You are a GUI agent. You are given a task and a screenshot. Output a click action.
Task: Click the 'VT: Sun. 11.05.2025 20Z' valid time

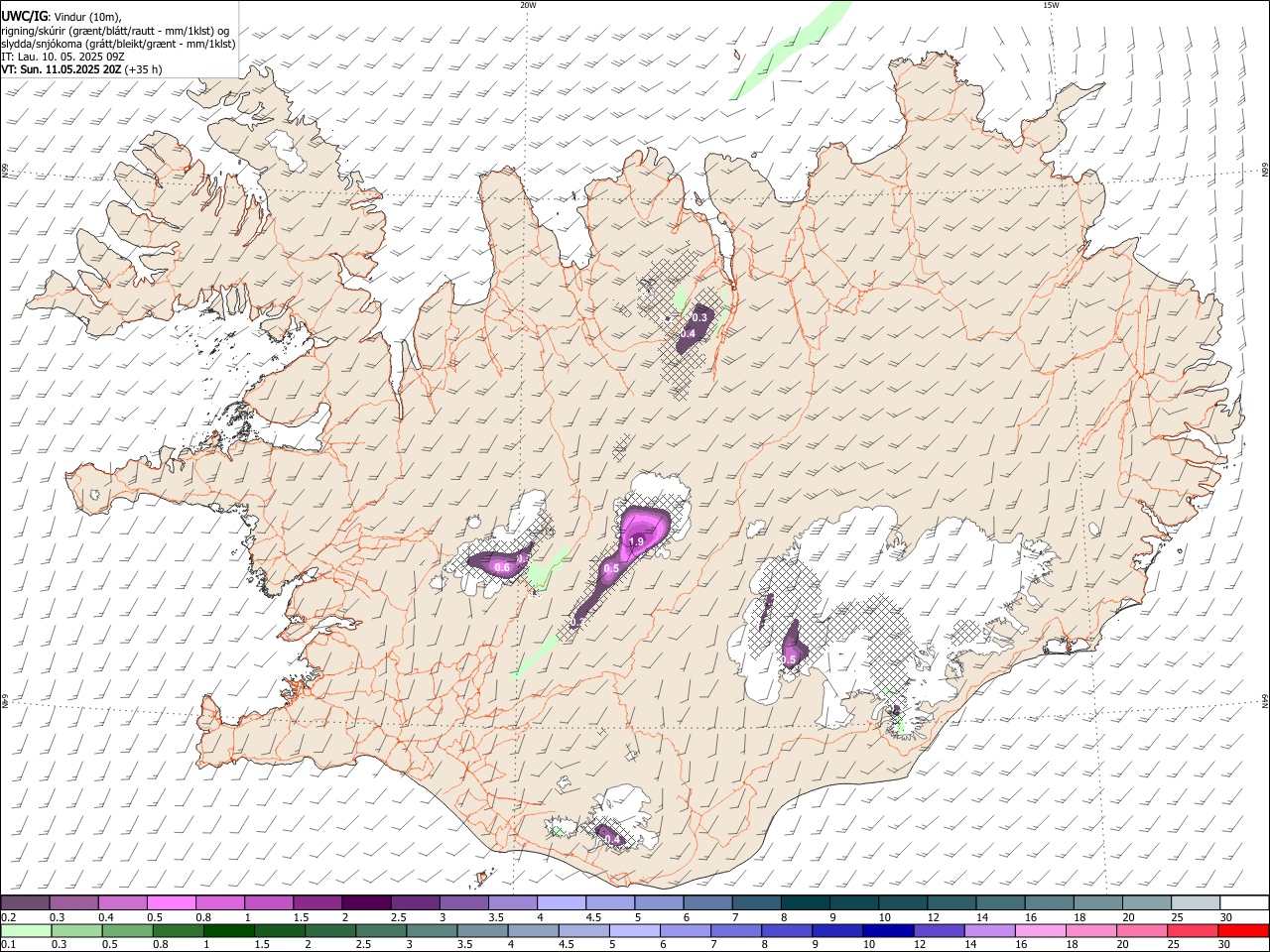coord(62,69)
